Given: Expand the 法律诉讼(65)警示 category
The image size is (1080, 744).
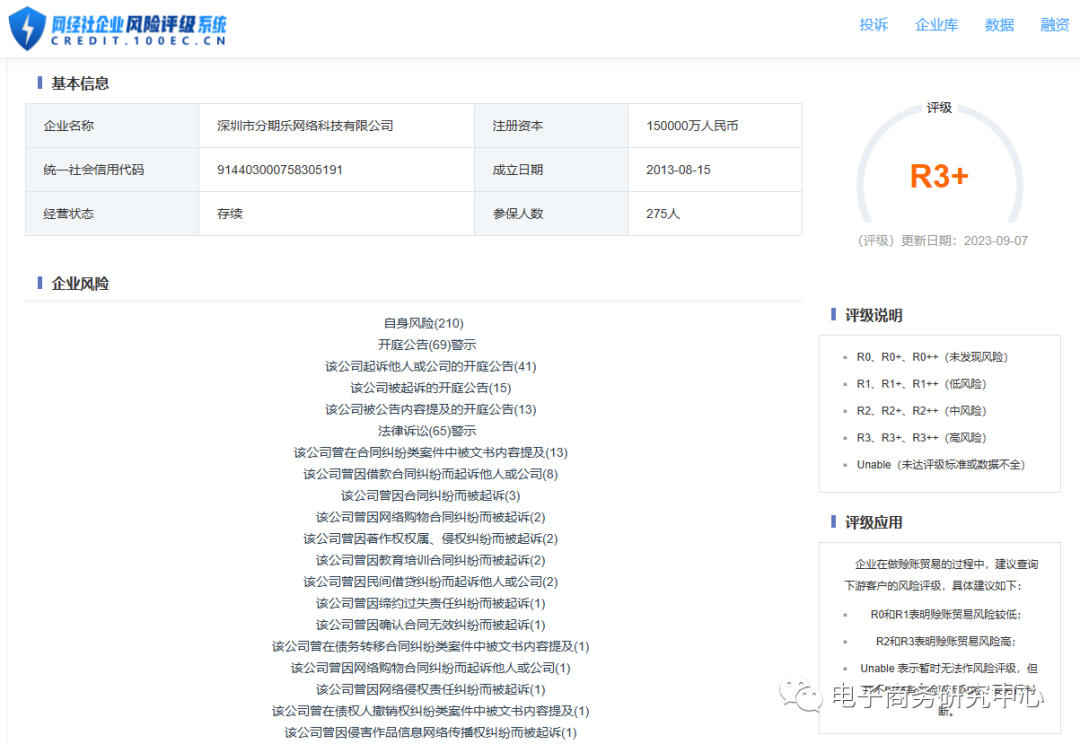Looking at the screenshot, I should point(430,430).
